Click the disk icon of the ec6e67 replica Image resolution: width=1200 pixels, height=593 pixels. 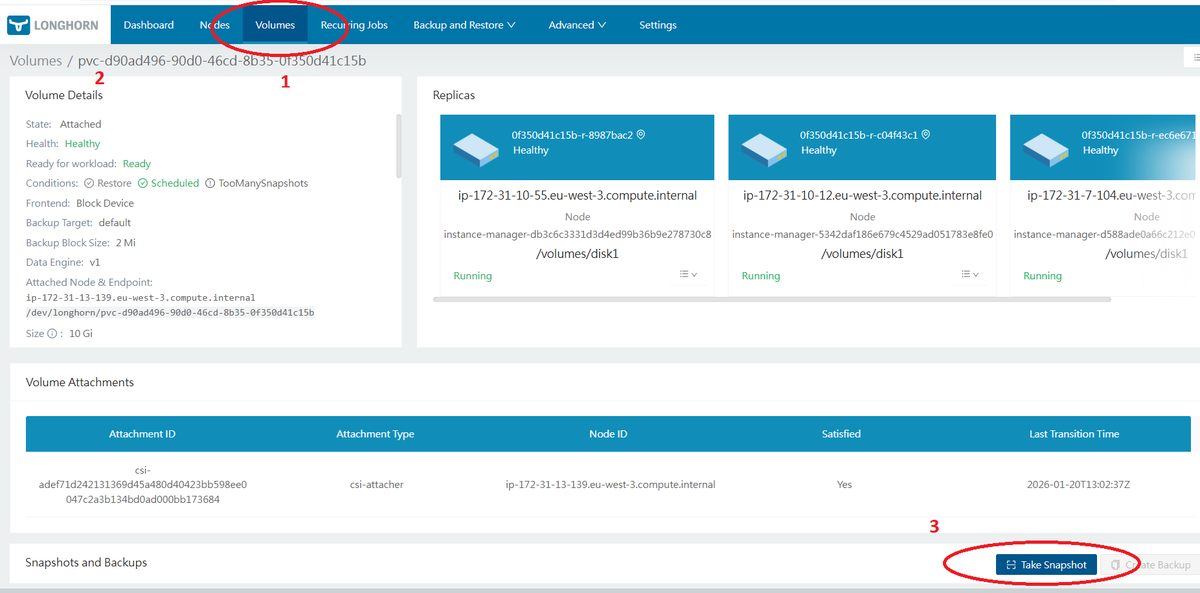(x=1046, y=149)
